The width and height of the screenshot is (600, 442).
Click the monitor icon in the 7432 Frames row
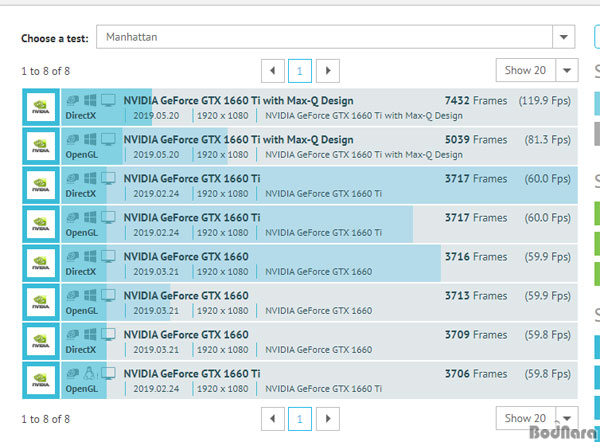pos(108,101)
